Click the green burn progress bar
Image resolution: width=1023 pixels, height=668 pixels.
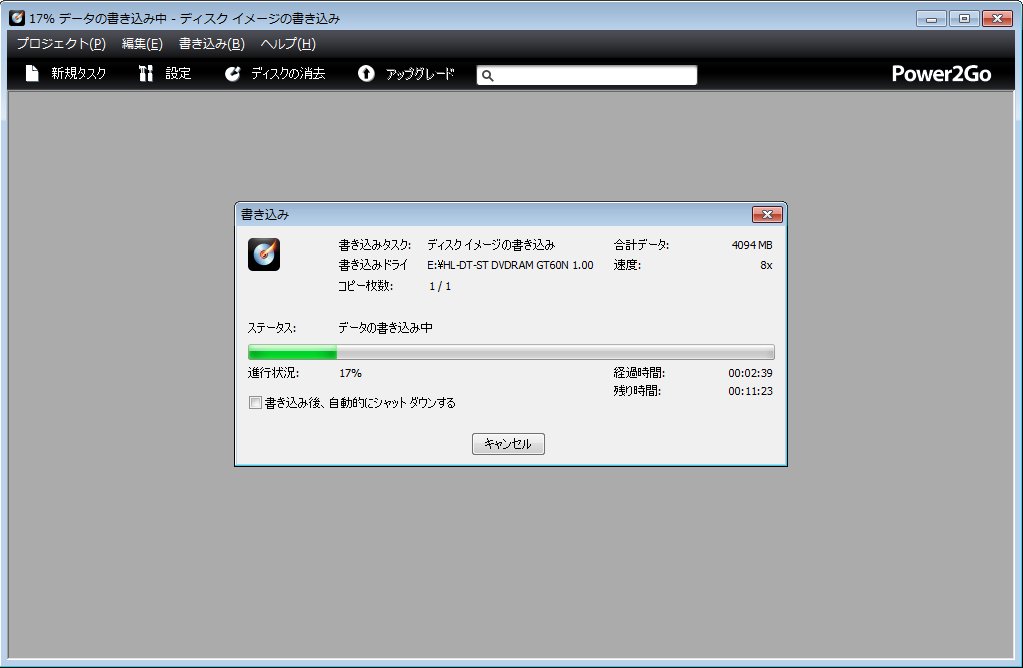pyautogui.click(x=511, y=352)
